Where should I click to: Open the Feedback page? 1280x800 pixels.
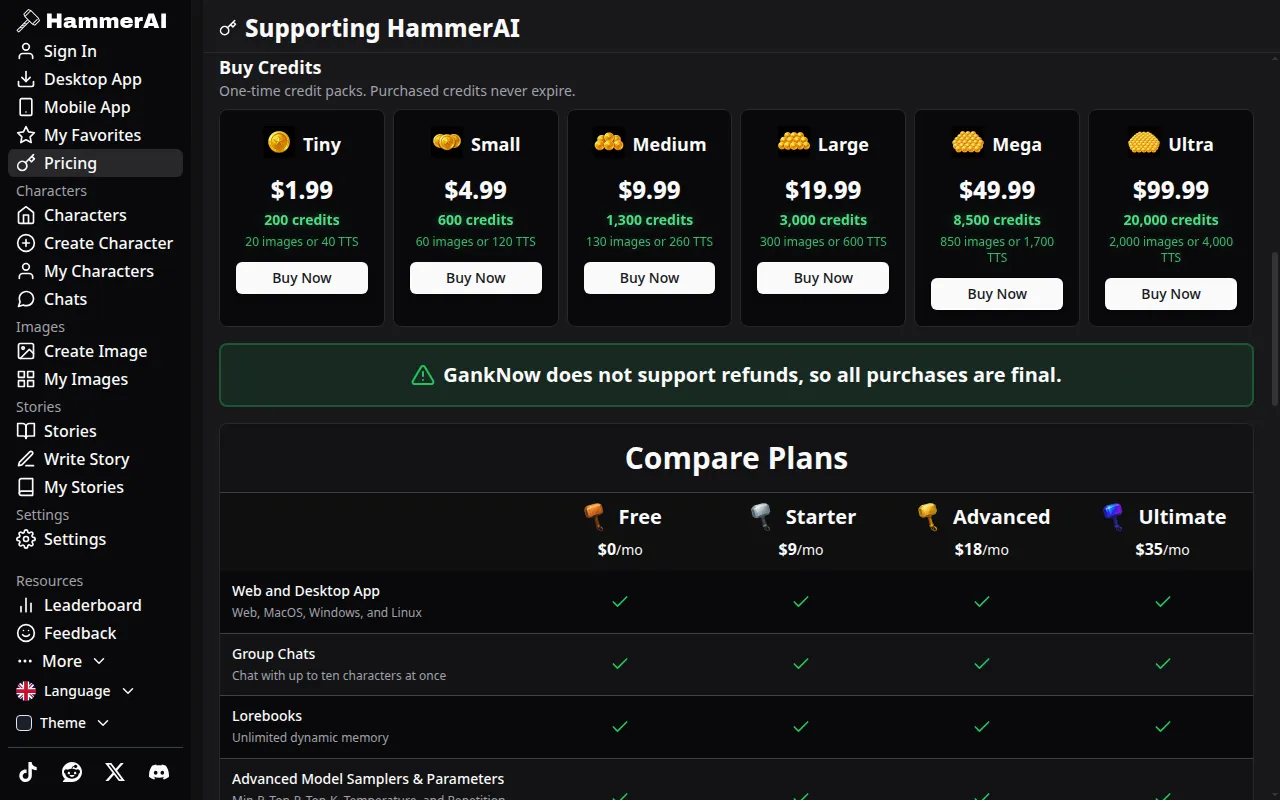(95, 633)
